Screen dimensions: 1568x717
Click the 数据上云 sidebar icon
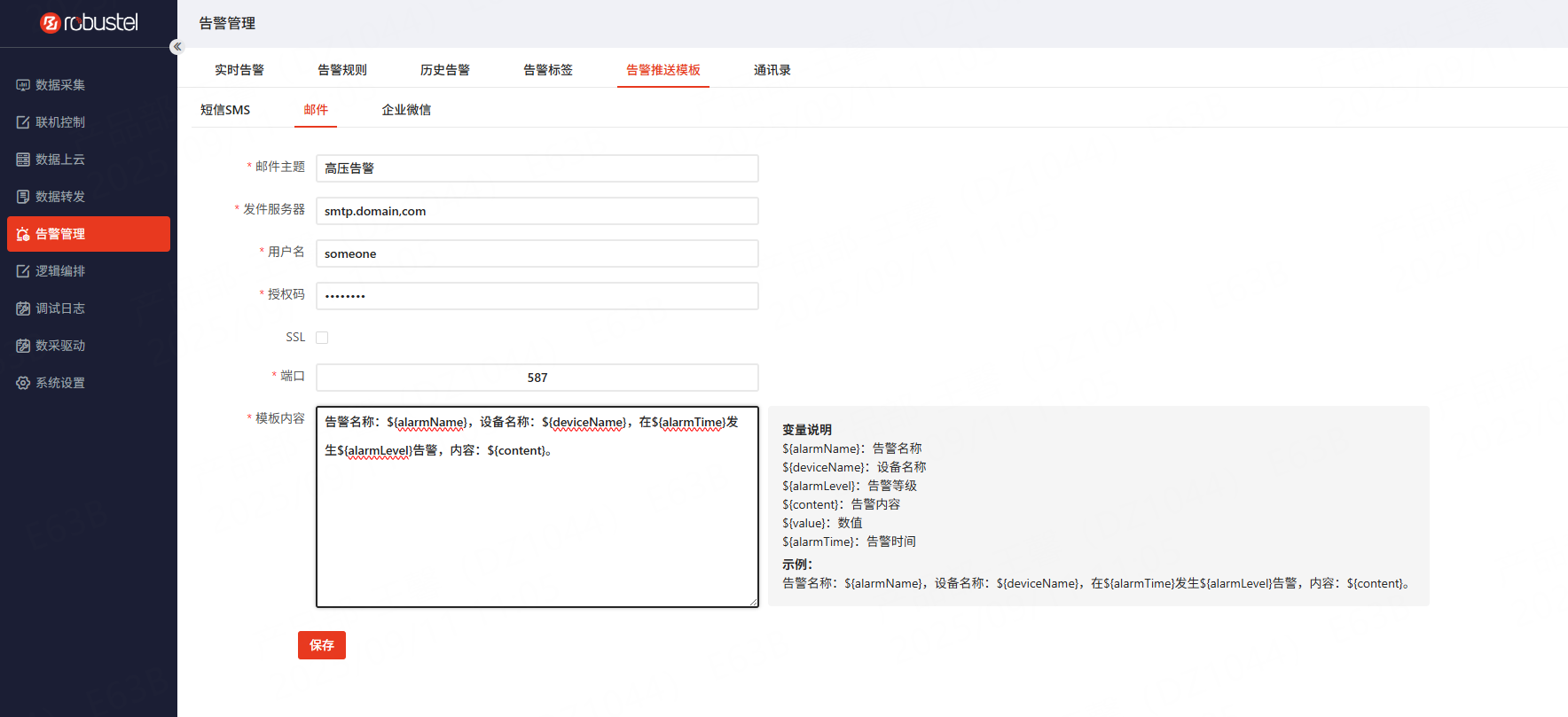(23, 160)
